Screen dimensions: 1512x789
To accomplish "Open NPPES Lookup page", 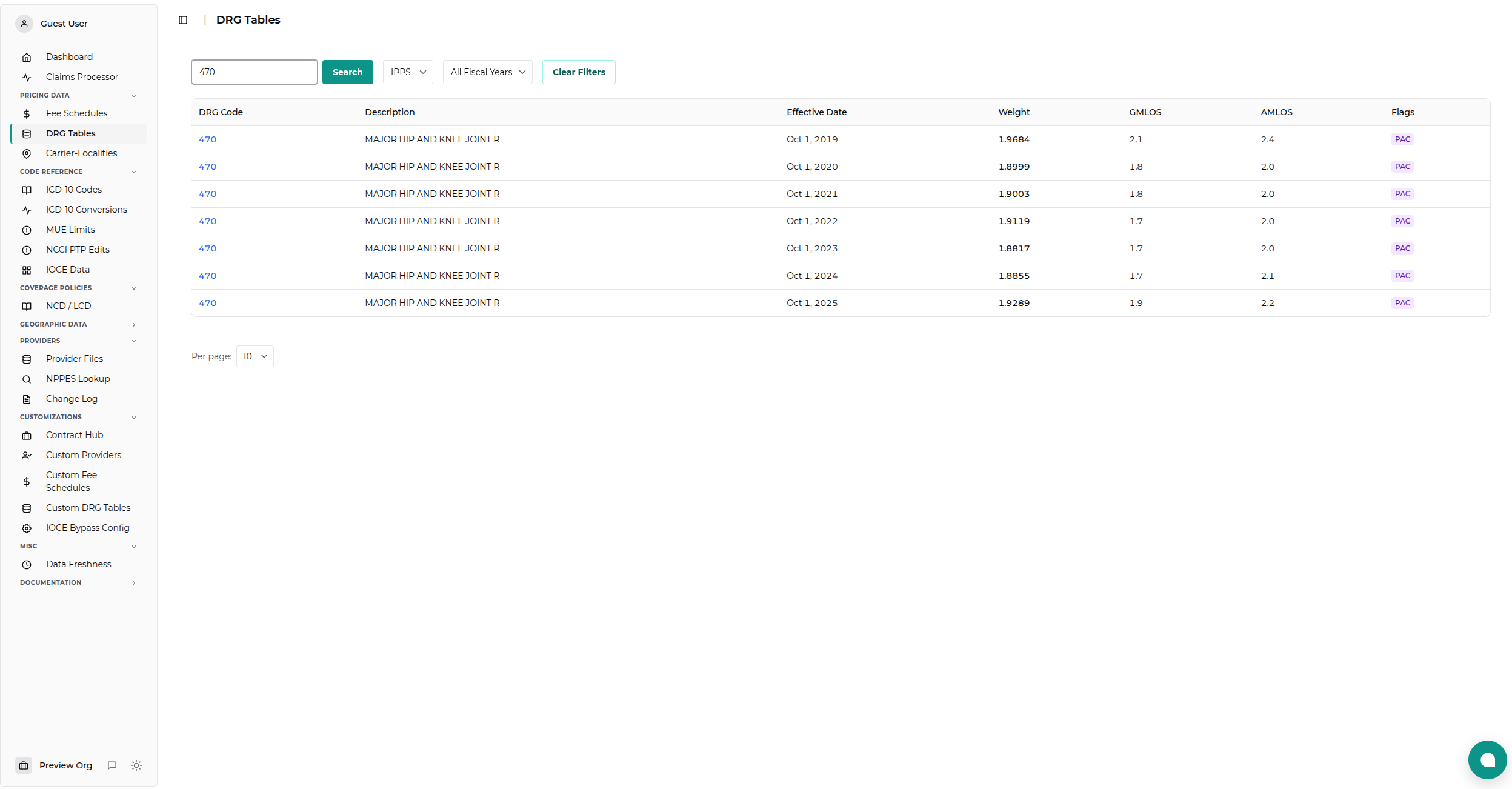I will (79, 379).
